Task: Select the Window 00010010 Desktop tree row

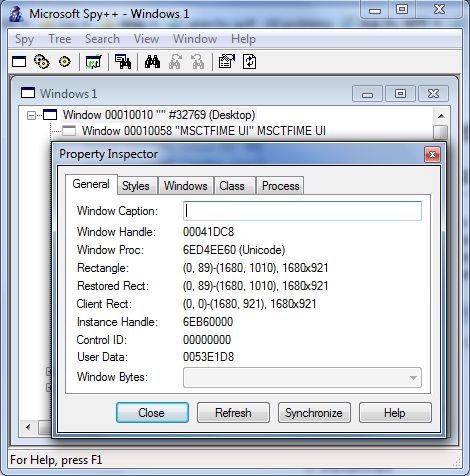Action: pyautogui.click(x=159, y=115)
